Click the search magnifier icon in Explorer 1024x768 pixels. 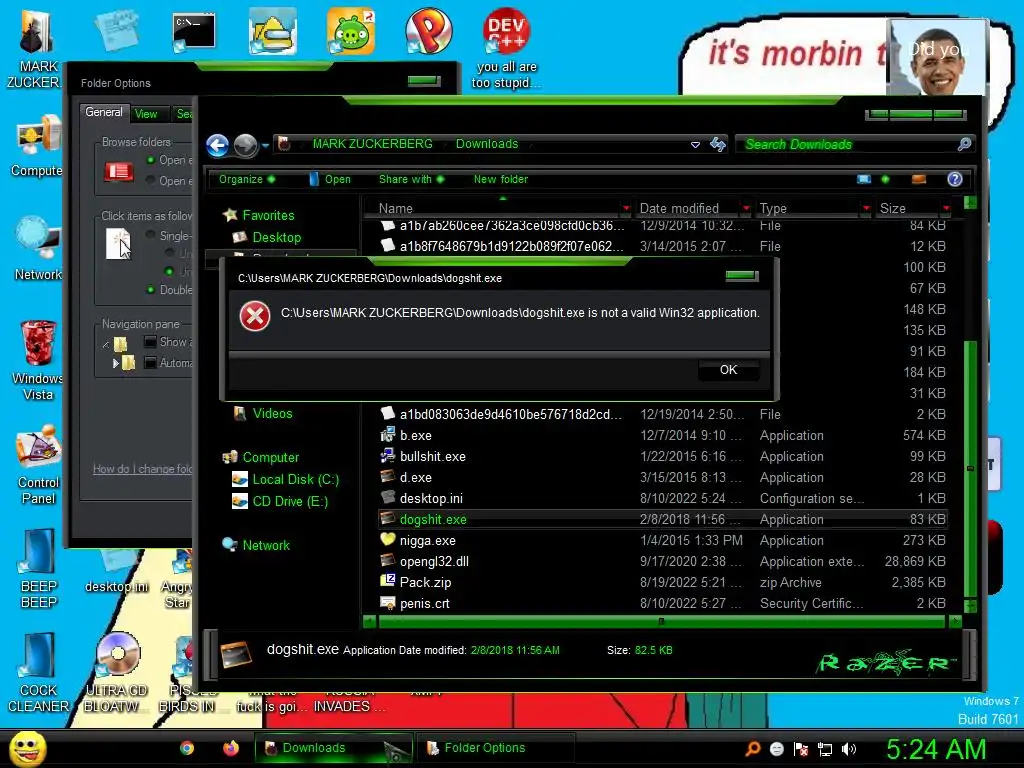point(964,144)
